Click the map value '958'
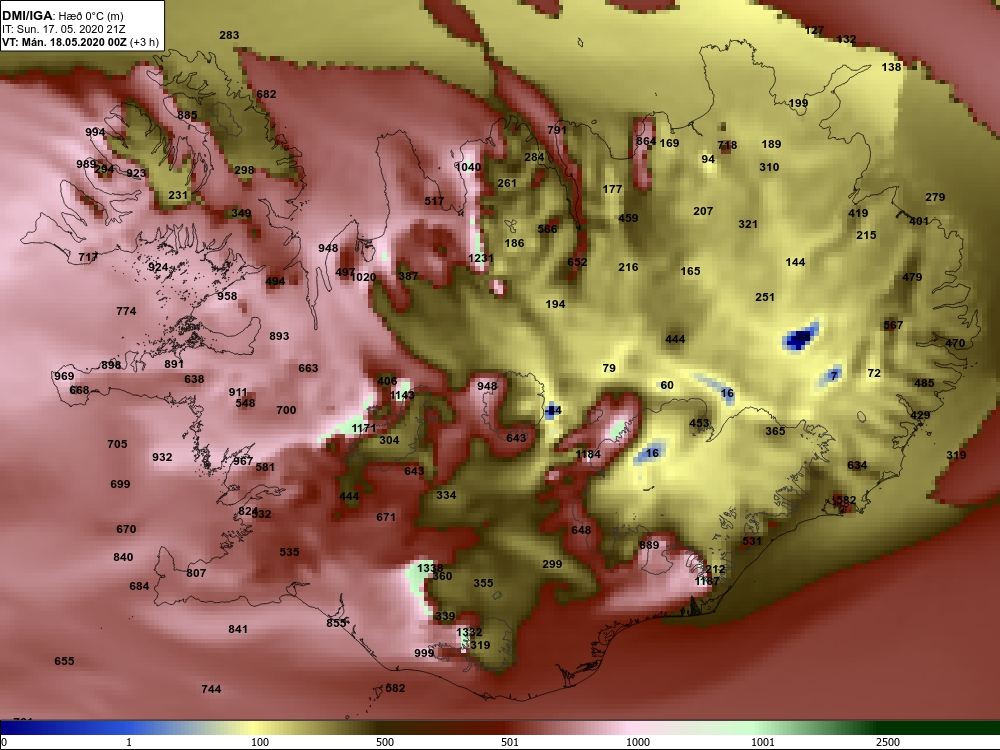Viewport: 1000px width, 750px height. pyautogui.click(x=226, y=296)
